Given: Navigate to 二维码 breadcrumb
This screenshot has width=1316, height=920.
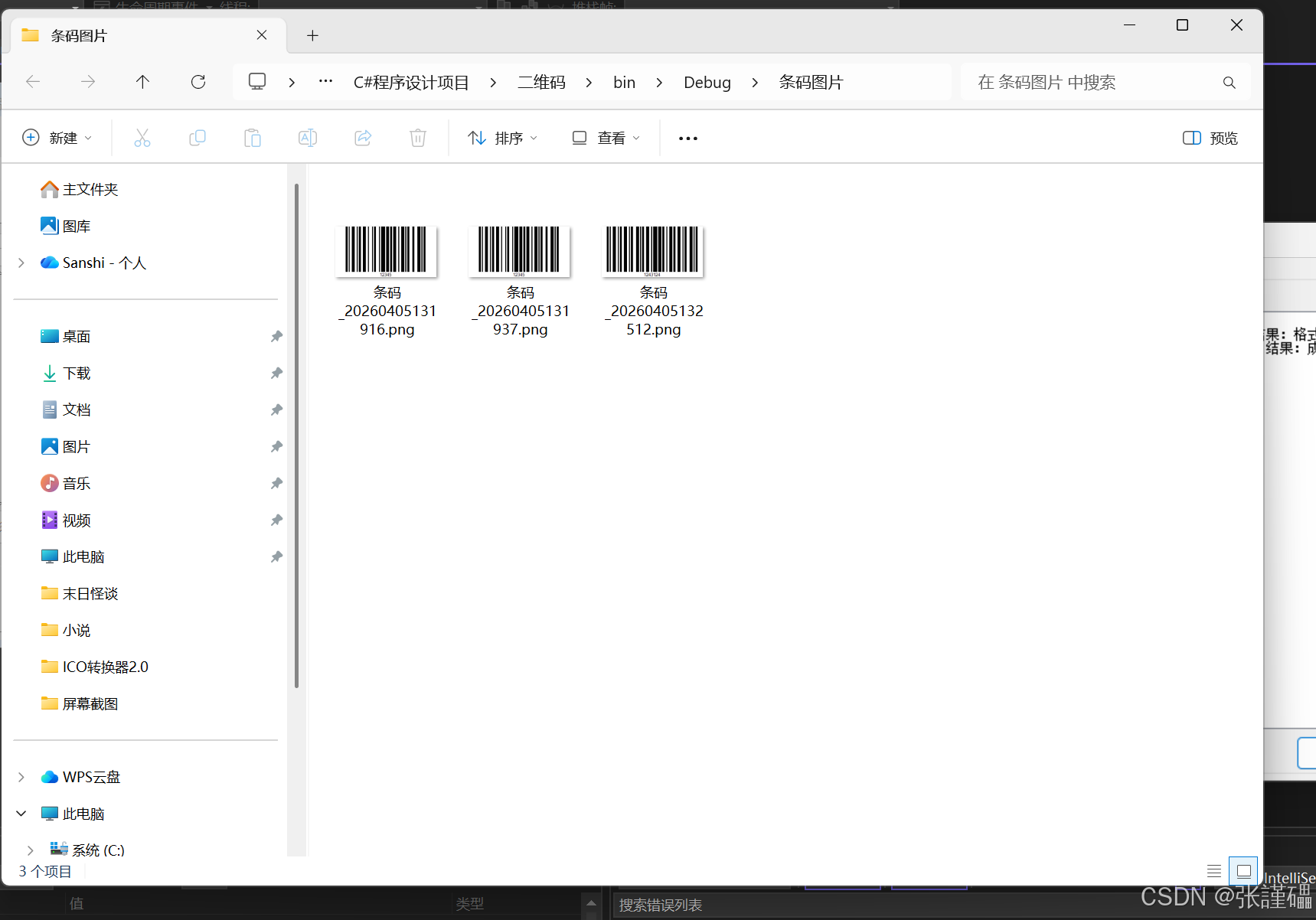Looking at the screenshot, I should click(x=541, y=82).
